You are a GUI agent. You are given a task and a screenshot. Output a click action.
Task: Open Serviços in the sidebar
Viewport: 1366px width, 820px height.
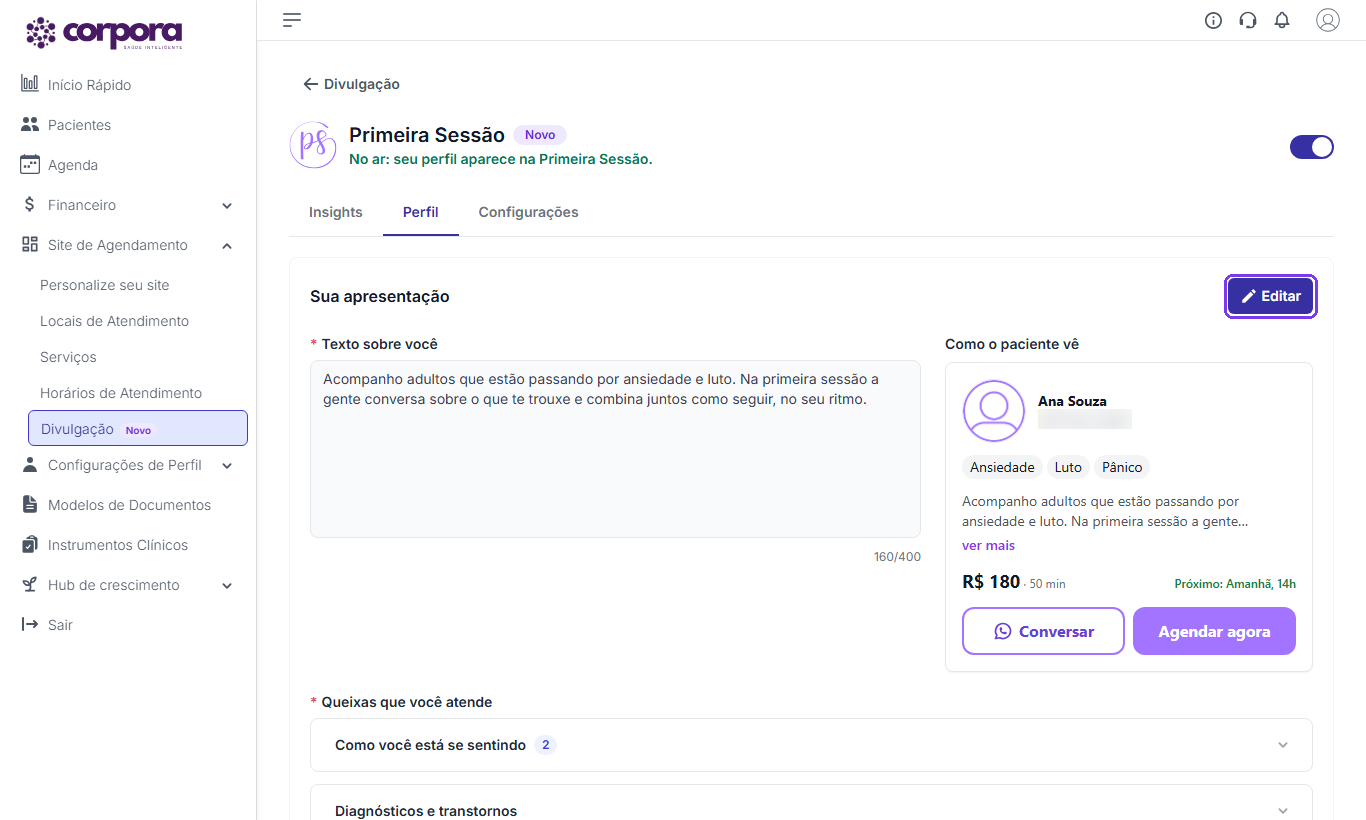click(x=68, y=357)
